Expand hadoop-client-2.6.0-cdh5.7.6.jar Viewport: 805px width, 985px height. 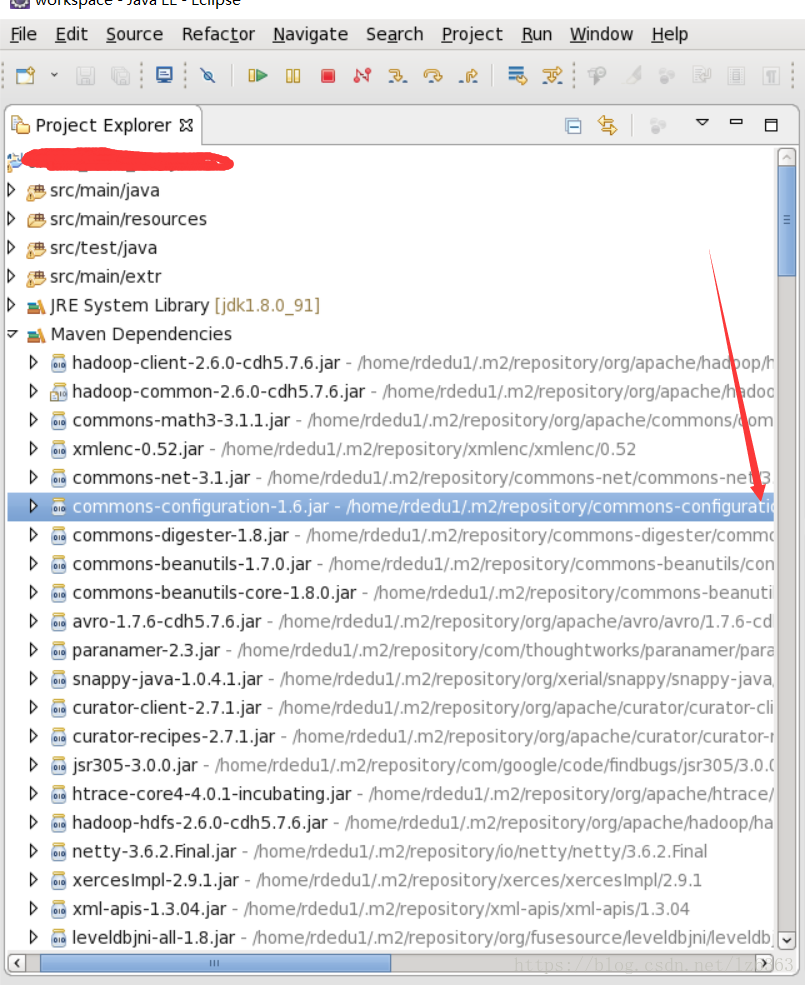tap(33, 362)
